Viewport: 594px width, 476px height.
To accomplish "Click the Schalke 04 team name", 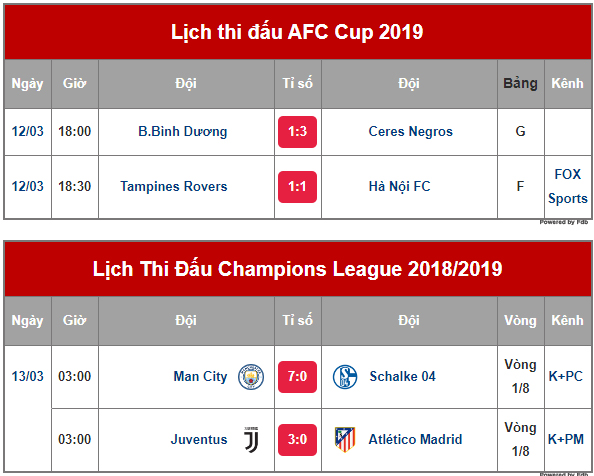I will [x=402, y=376].
